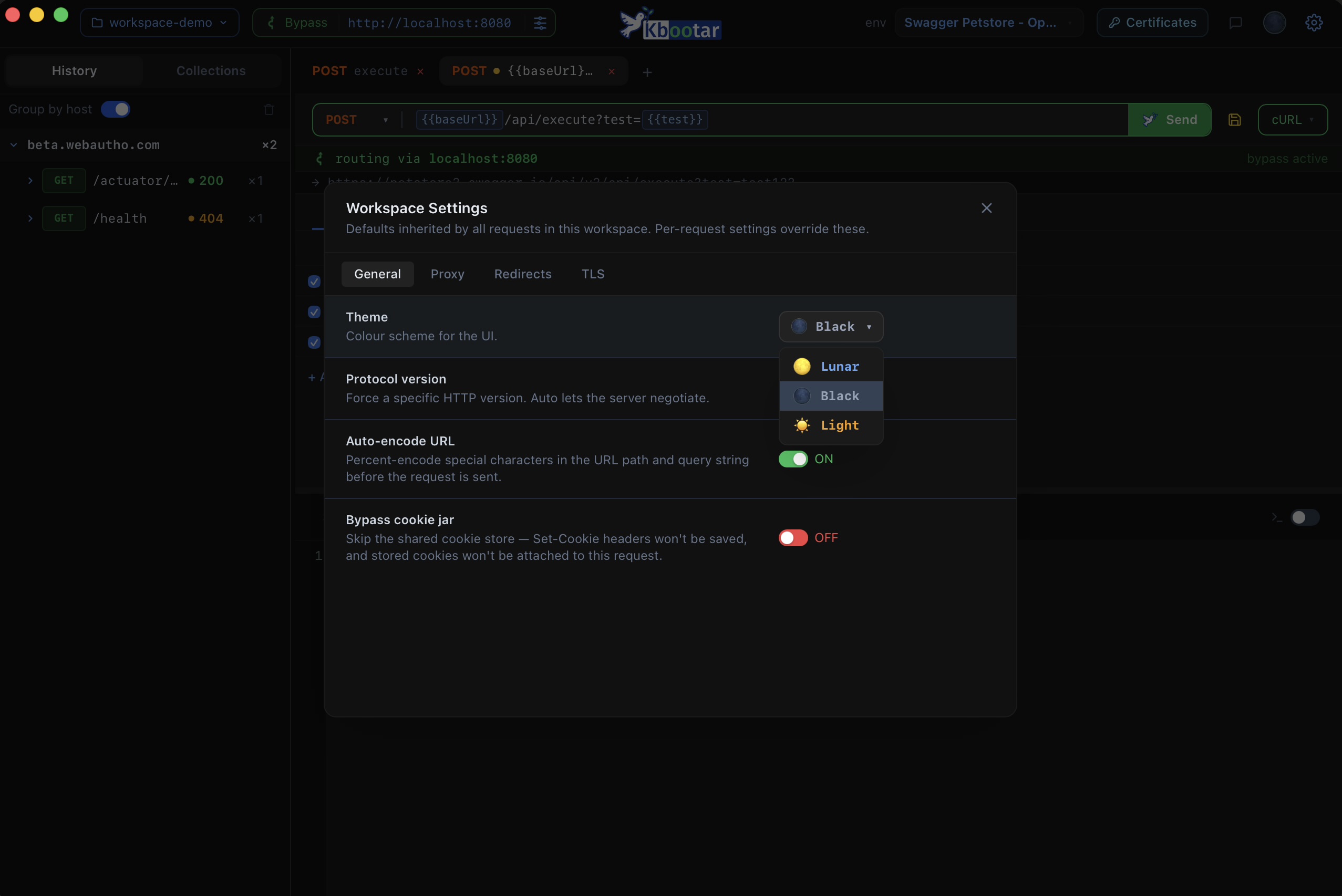Click the proxy URL http://localhost:8080
The height and width of the screenshot is (896, 1342).
(429, 23)
